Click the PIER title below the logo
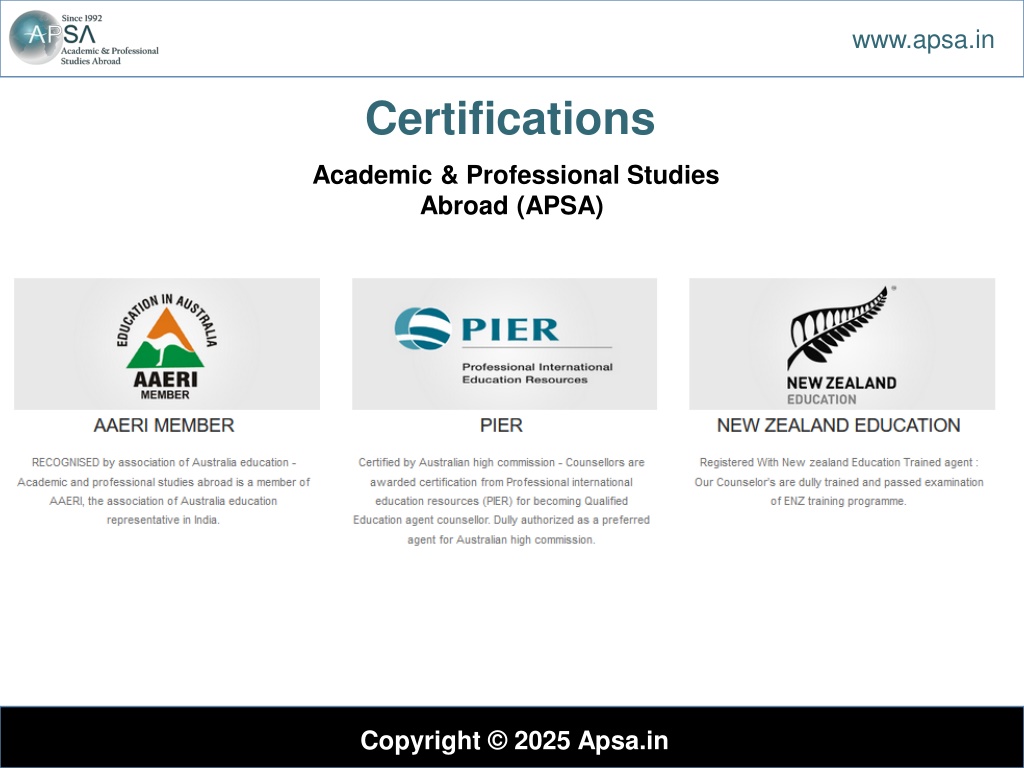This screenshot has width=1024, height=768. [x=502, y=425]
